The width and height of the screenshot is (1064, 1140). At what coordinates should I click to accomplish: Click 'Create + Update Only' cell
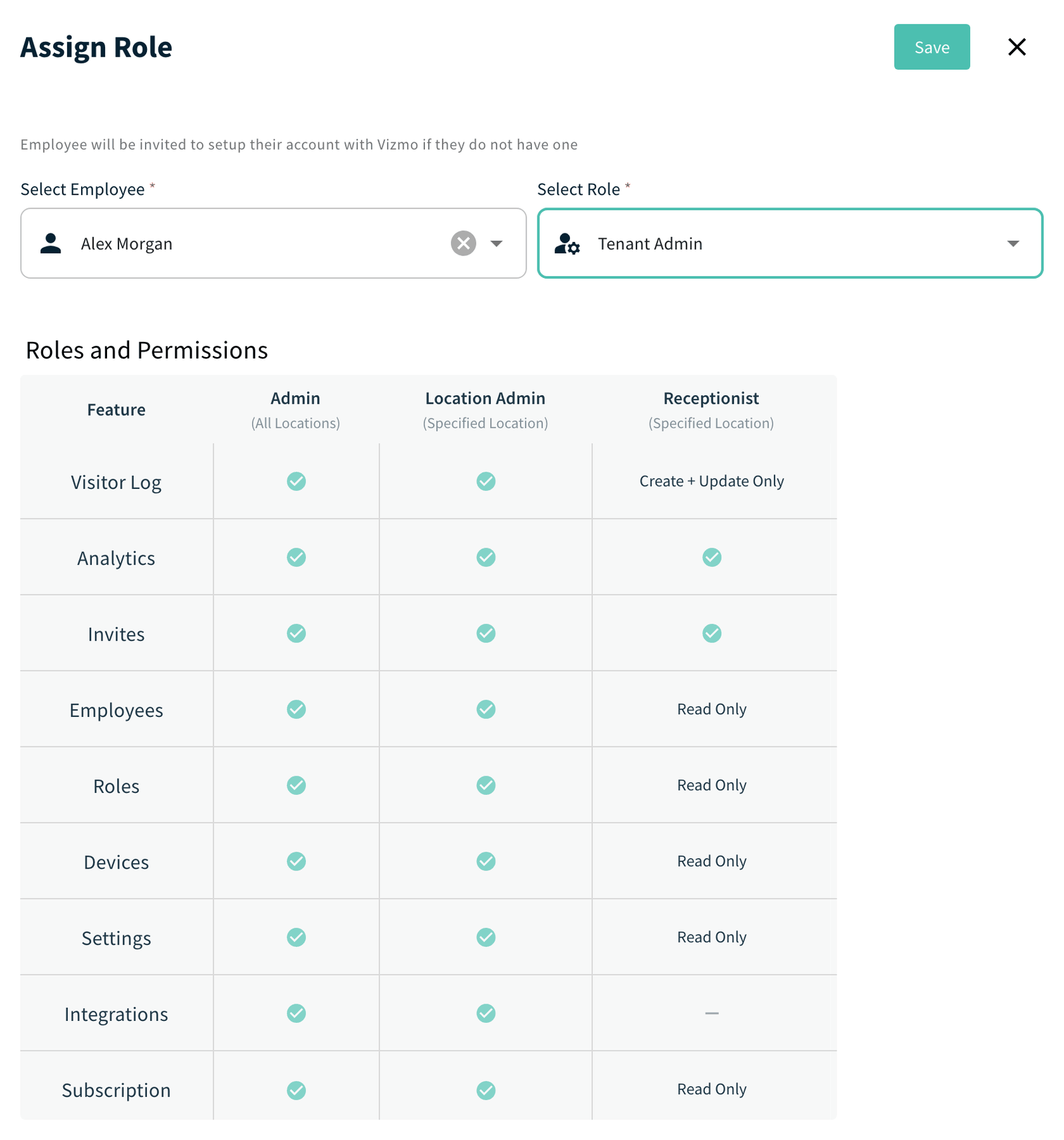coord(712,481)
